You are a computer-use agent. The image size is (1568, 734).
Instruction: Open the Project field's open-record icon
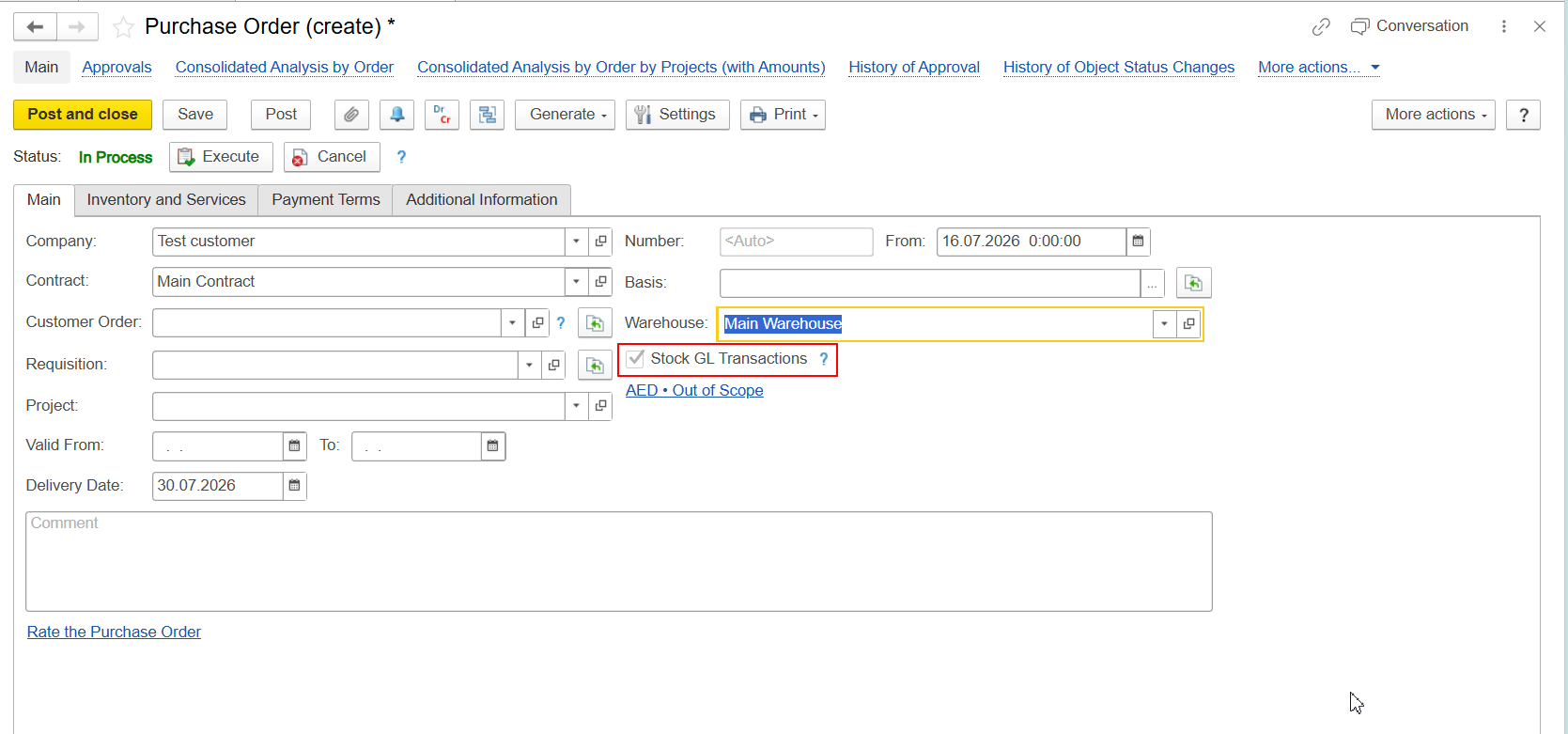tap(600, 406)
